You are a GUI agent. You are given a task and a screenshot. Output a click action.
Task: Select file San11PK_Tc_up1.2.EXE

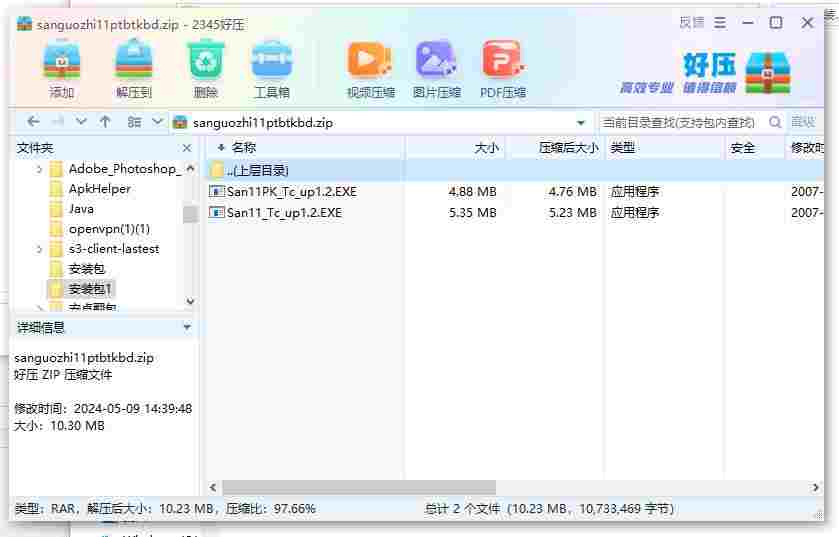coord(292,191)
